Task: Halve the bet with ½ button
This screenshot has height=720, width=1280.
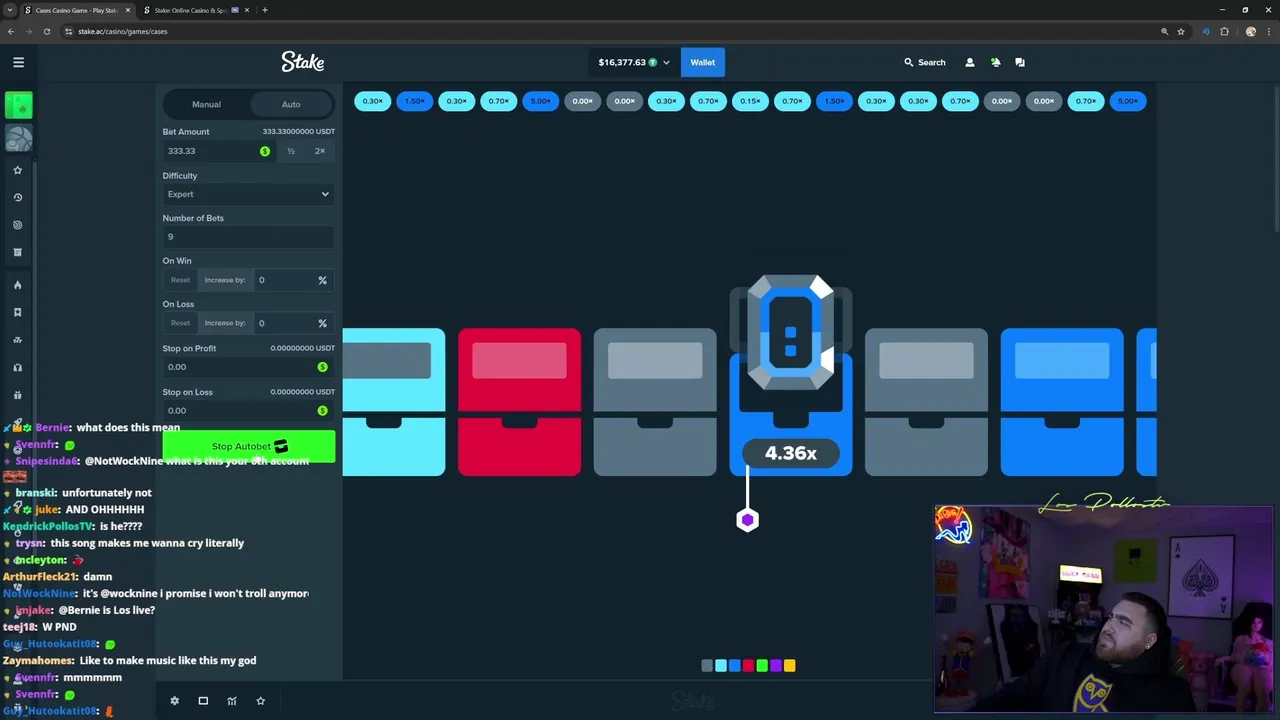Action: coord(291,151)
